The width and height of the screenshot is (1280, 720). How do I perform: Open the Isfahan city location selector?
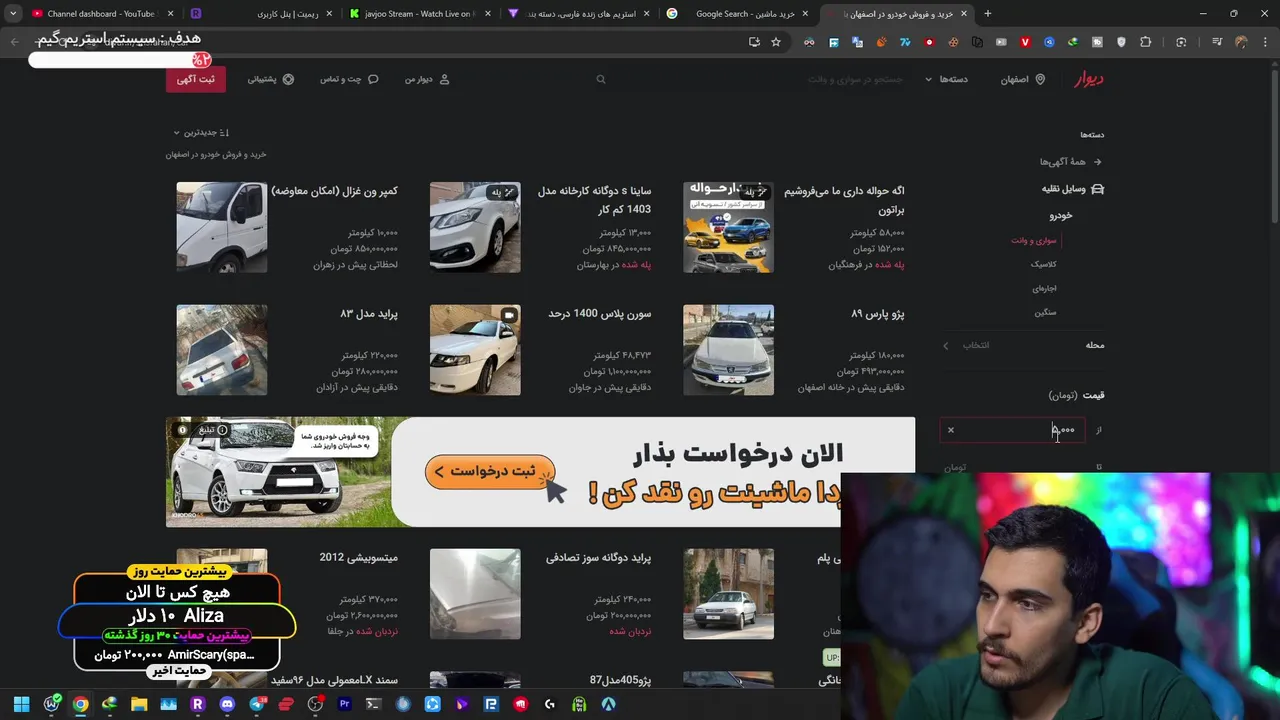pos(1023,79)
